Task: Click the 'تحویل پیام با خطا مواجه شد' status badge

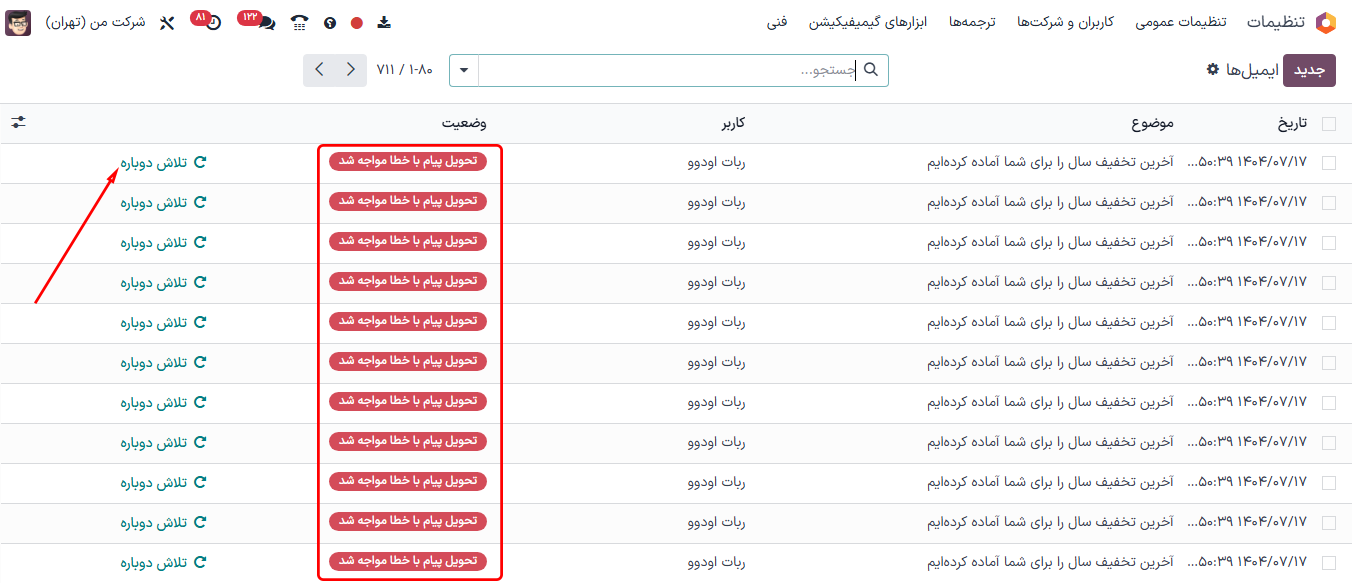Action: click(x=406, y=161)
